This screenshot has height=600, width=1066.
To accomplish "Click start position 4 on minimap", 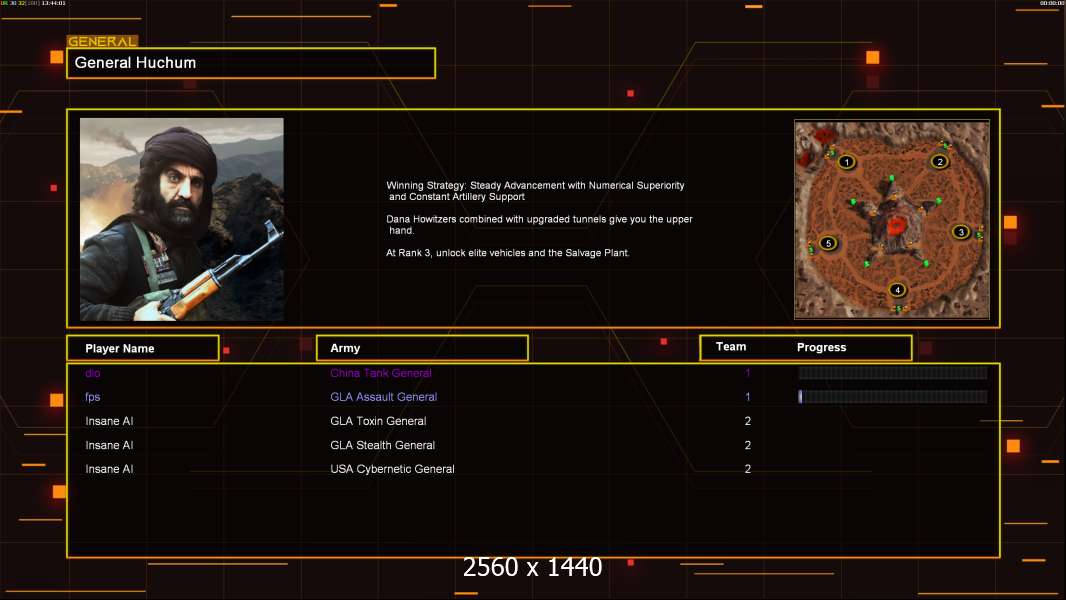I will point(897,289).
